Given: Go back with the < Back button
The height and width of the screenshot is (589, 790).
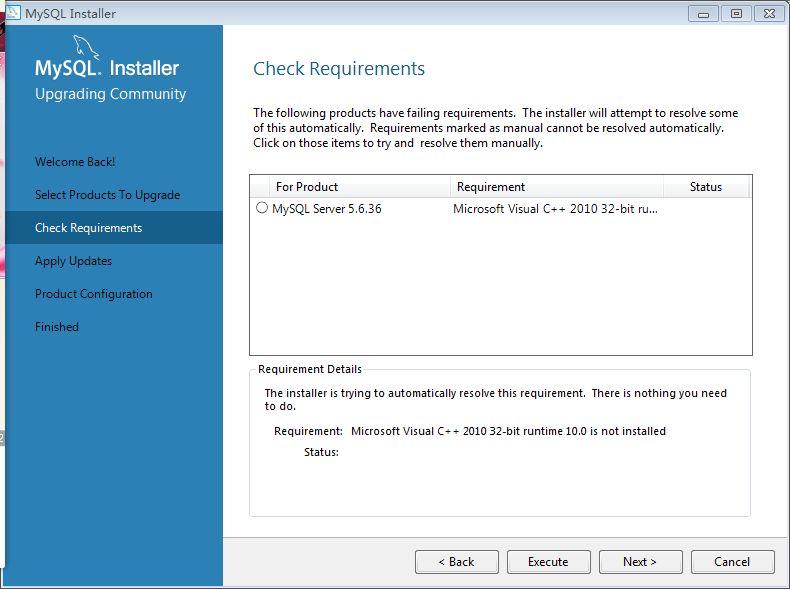Looking at the screenshot, I should click(x=456, y=562).
